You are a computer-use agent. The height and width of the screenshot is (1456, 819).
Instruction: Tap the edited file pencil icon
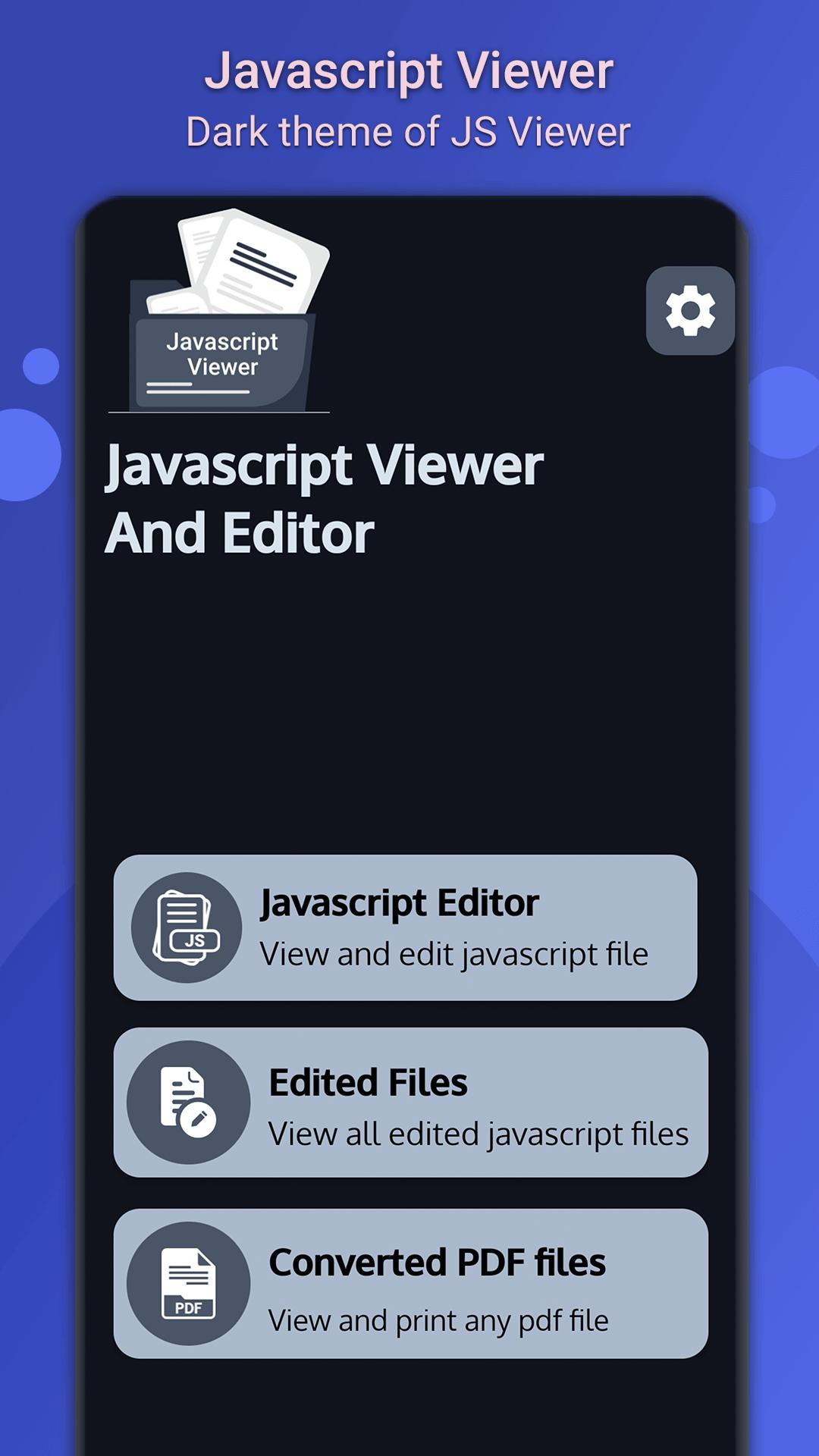tap(188, 1102)
